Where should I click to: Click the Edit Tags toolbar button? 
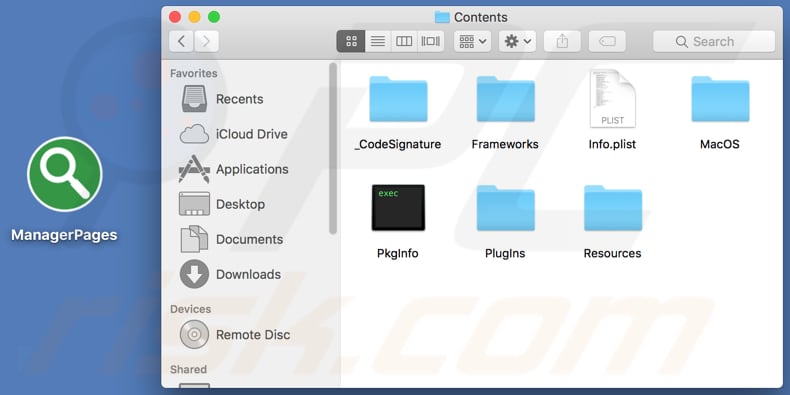[607, 41]
